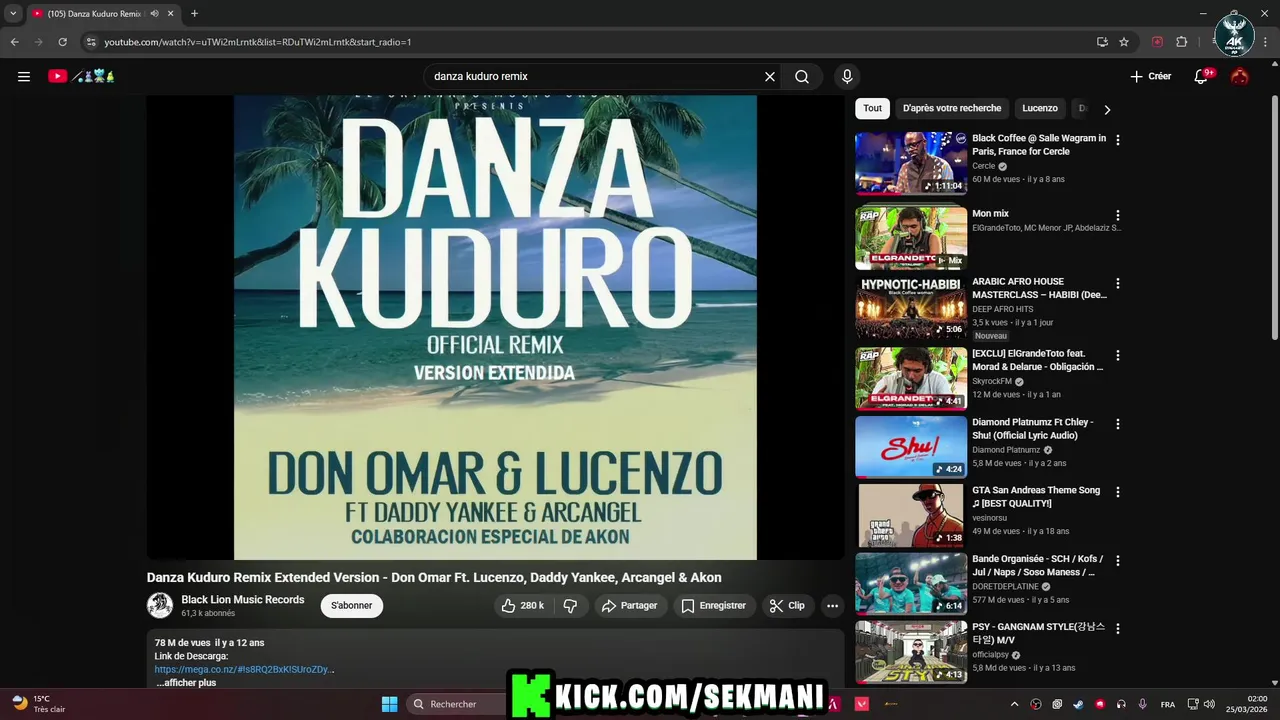Like the video with 280 k likes
1280x720 pixels.
[523, 605]
